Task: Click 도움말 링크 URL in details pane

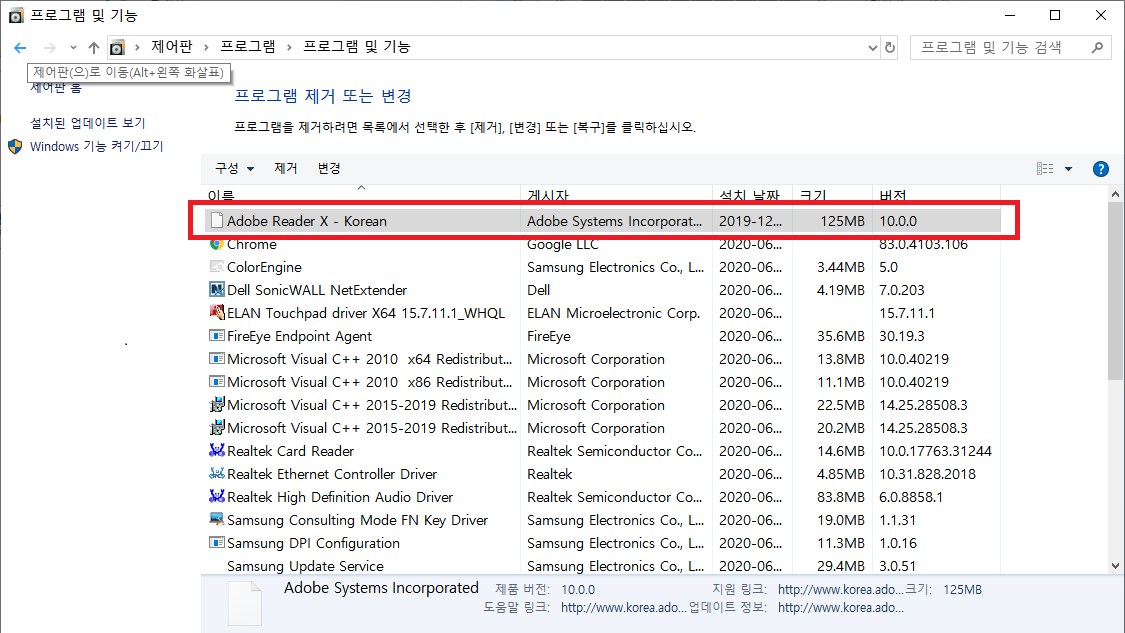Action: [623, 608]
